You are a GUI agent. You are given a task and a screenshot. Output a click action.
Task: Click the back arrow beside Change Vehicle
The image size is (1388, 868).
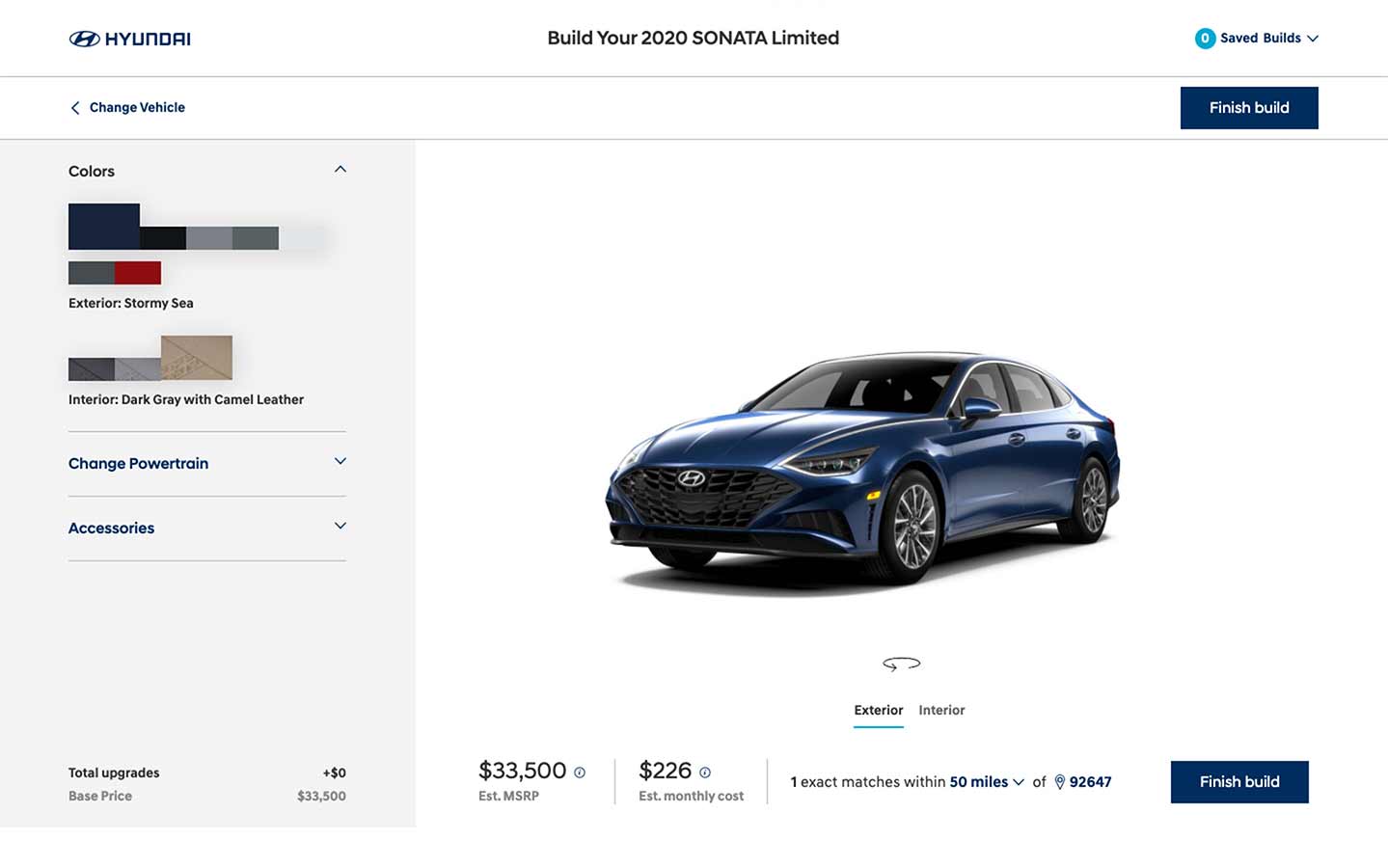(x=75, y=108)
